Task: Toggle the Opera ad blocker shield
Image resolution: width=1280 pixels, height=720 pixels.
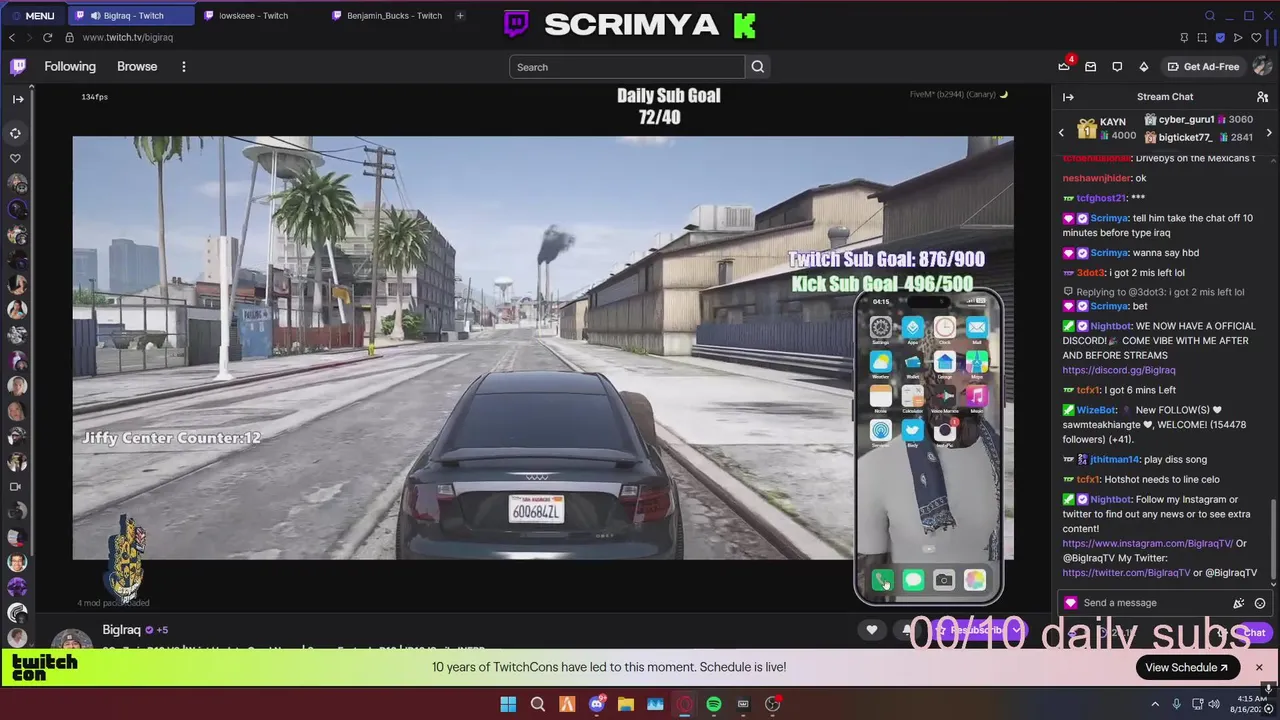Action: click(1220, 37)
